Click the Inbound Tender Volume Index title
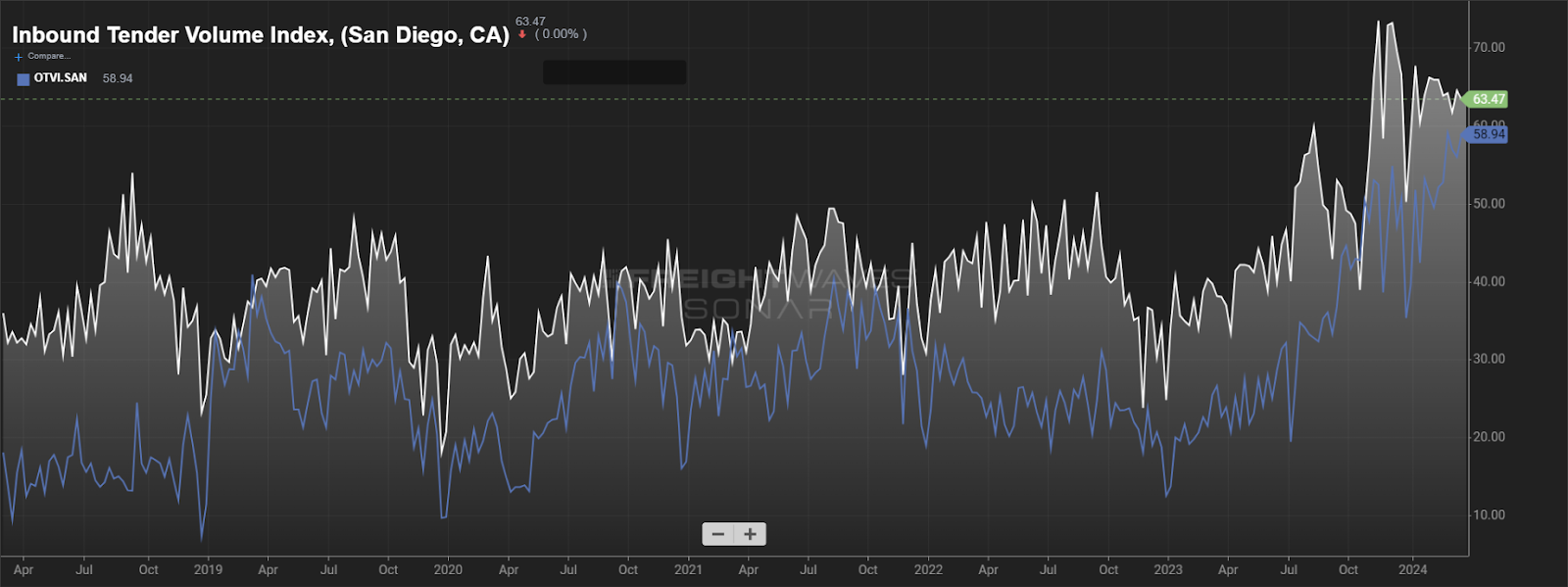This screenshot has width=1568, height=587. 261,35
